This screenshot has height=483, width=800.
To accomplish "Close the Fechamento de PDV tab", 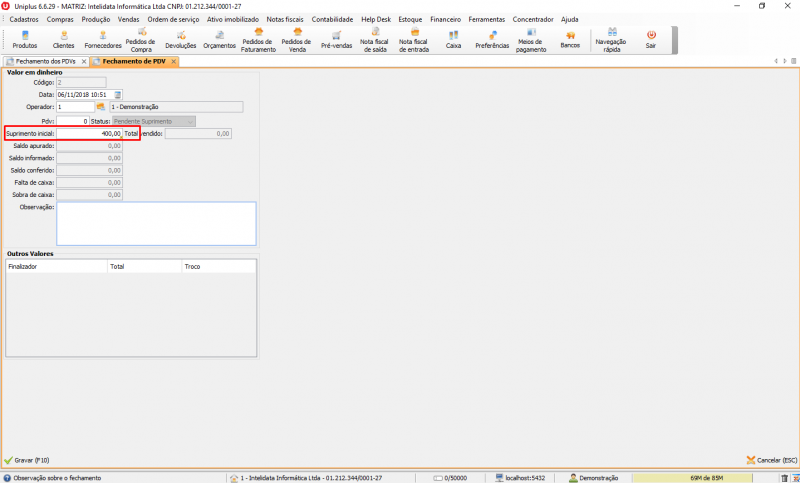I will pyautogui.click(x=173, y=62).
